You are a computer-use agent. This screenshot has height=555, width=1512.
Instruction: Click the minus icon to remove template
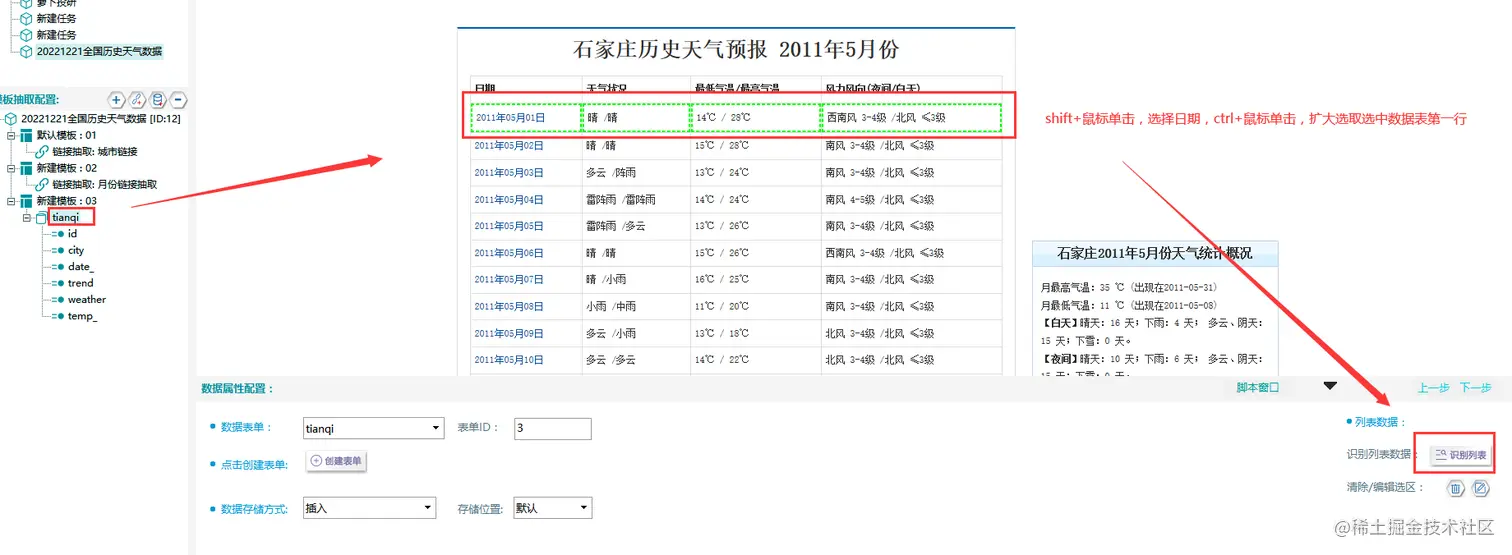pos(178,100)
